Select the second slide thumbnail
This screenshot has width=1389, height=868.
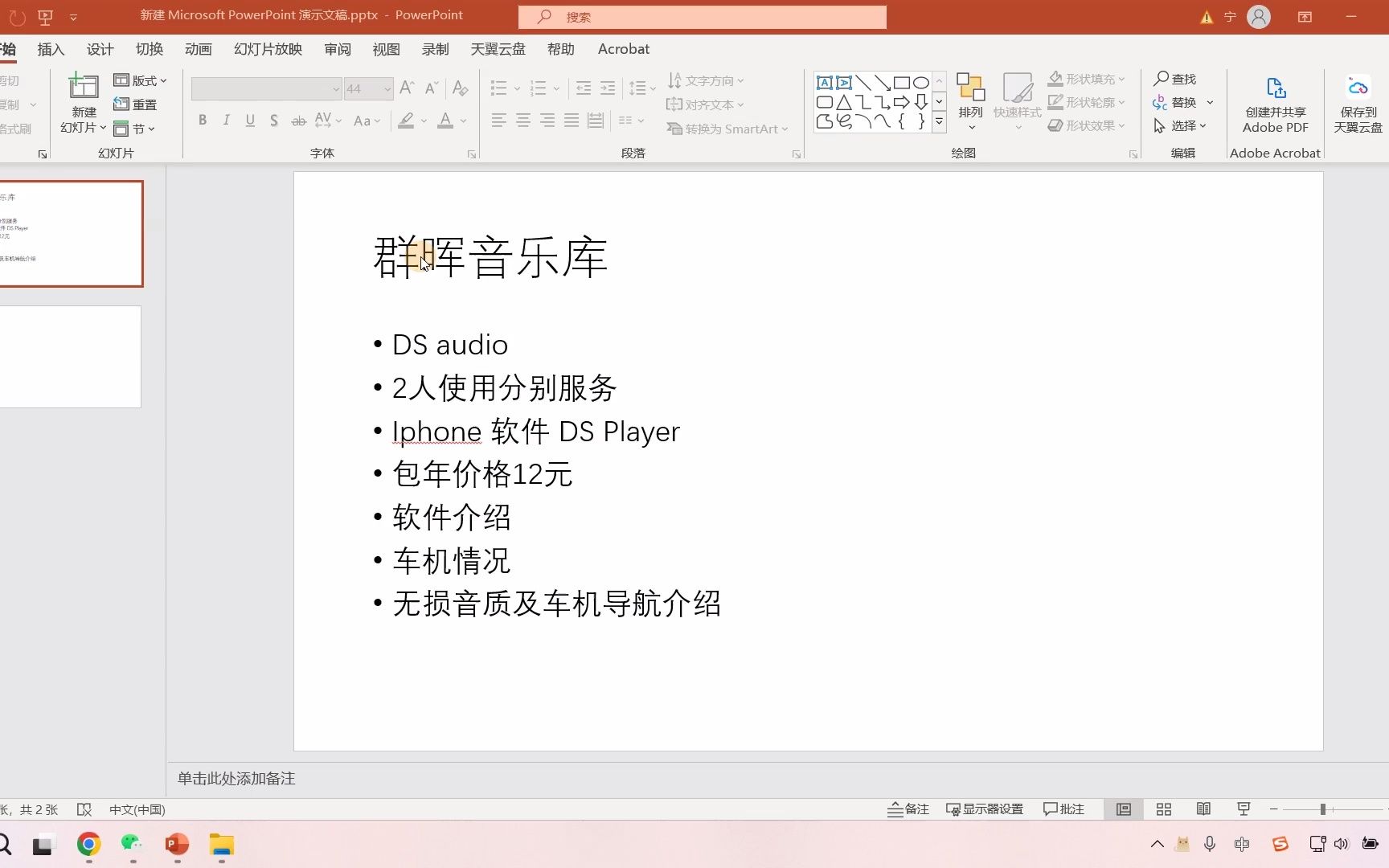pyautogui.click(x=71, y=357)
